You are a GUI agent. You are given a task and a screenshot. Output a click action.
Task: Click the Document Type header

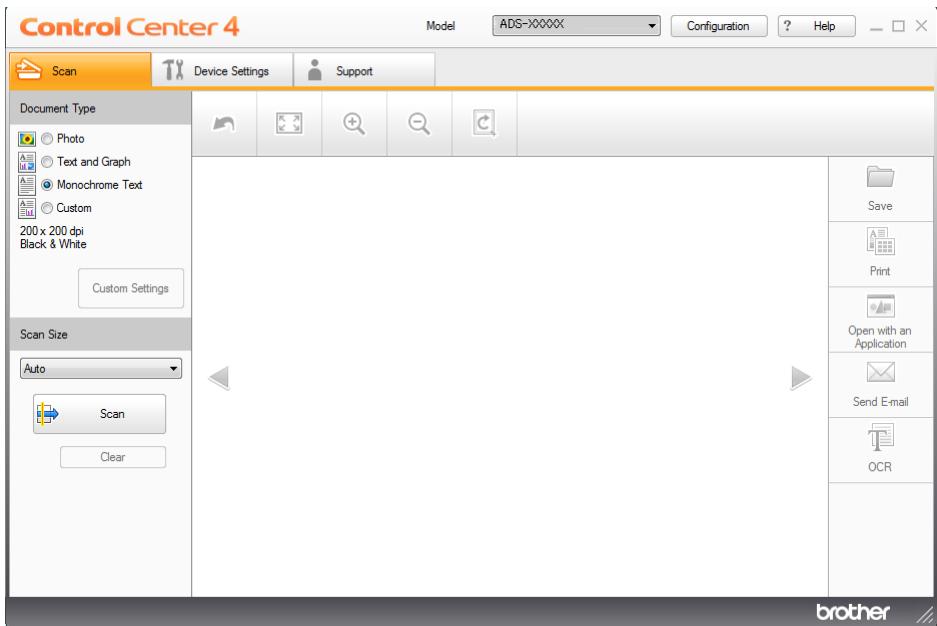(x=100, y=109)
